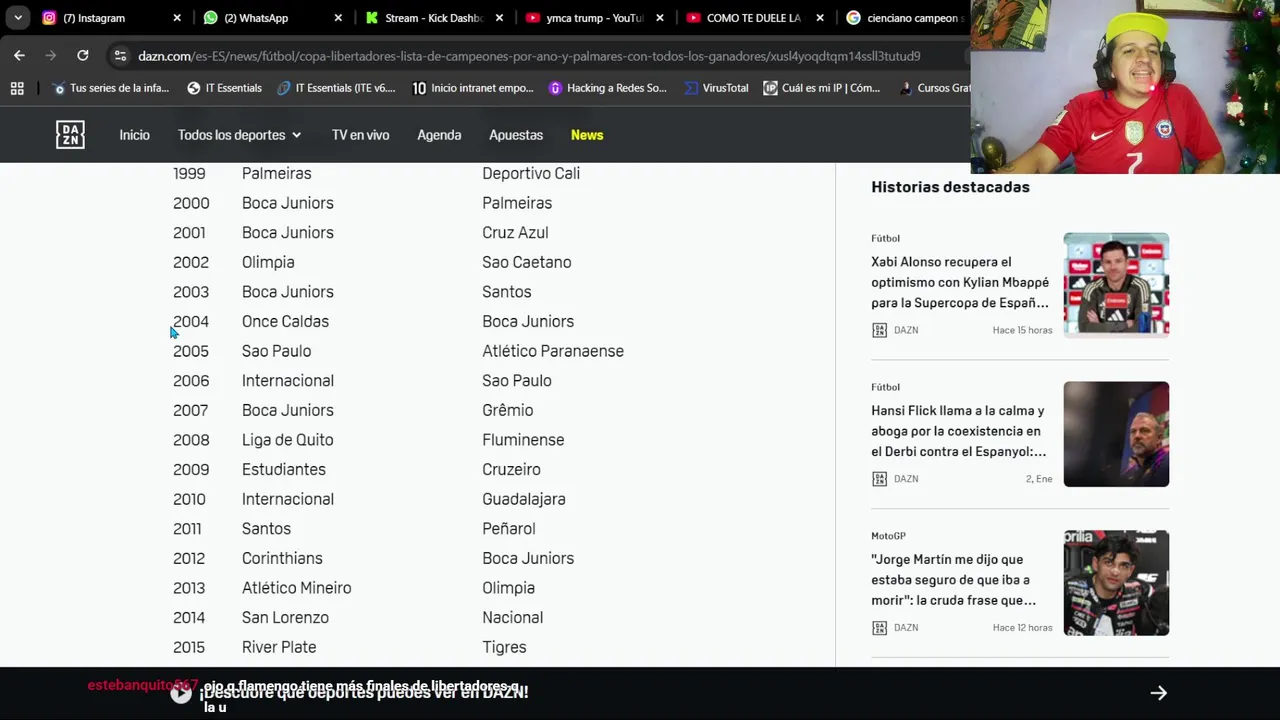Open the apps grid in bookmarks bar
The width and height of the screenshot is (1280, 720).
[x=17, y=88]
